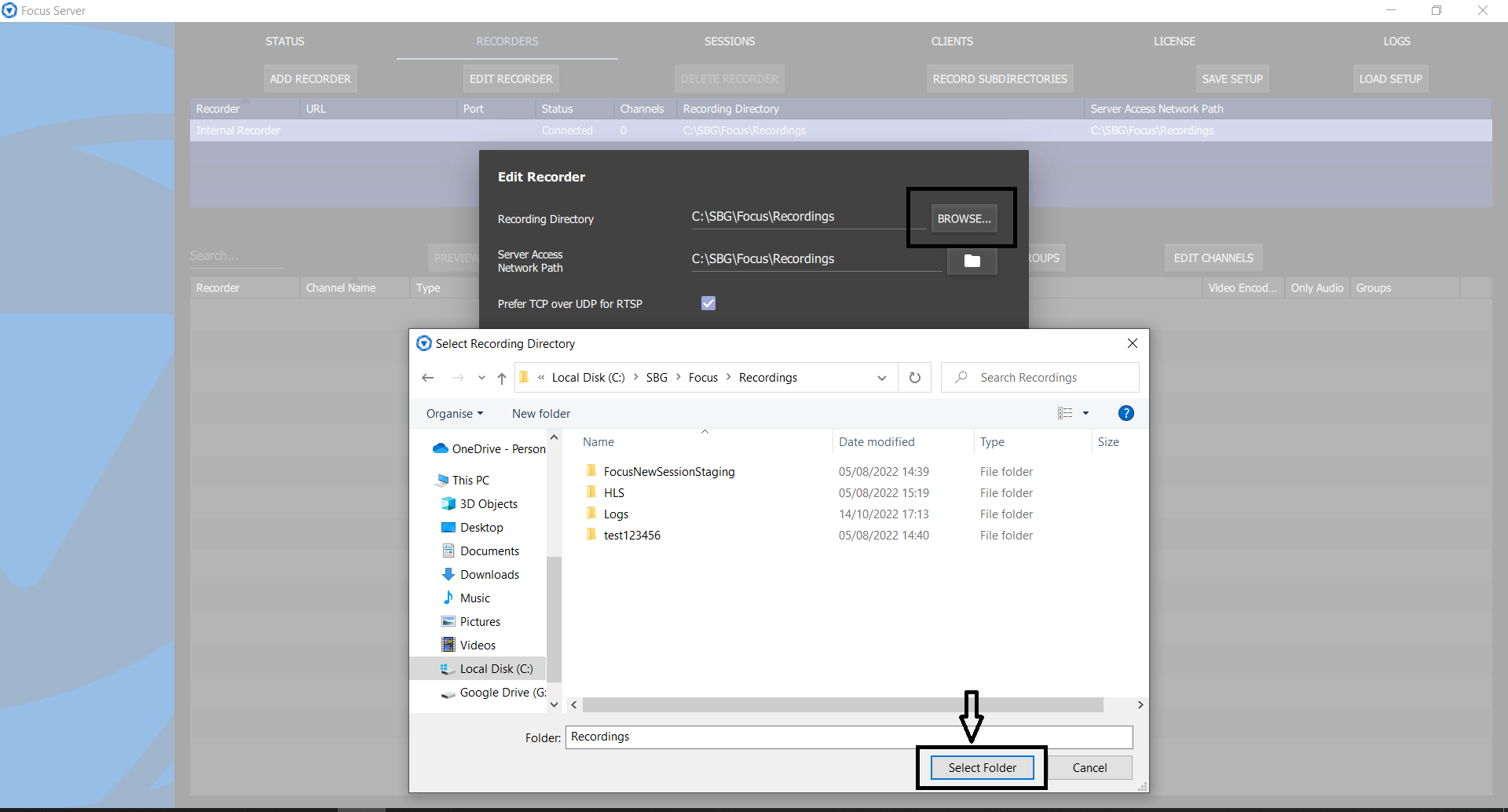The height and width of the screenshot is (812, 1508).
Task: Expand the Organise dropdown menu
Action: pos(454,414)
